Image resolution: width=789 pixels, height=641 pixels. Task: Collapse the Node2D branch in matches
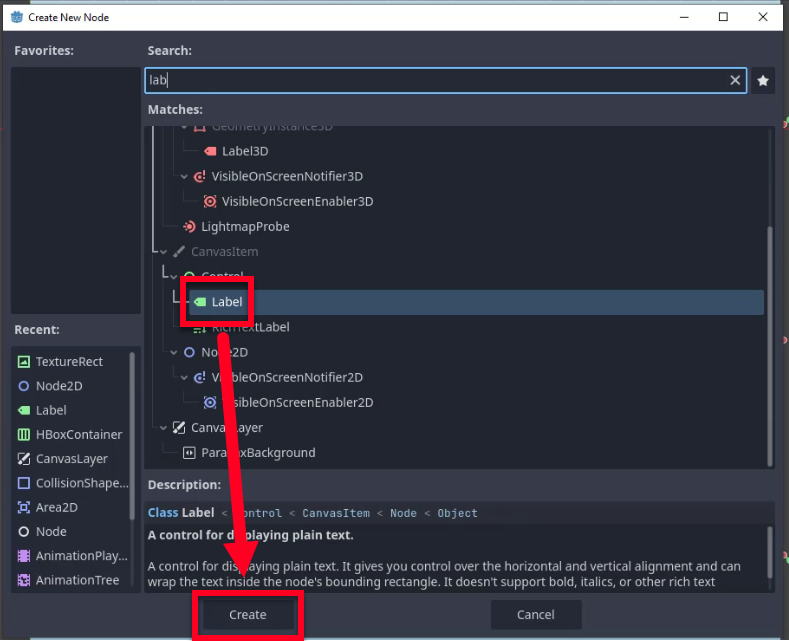point(174,353)
